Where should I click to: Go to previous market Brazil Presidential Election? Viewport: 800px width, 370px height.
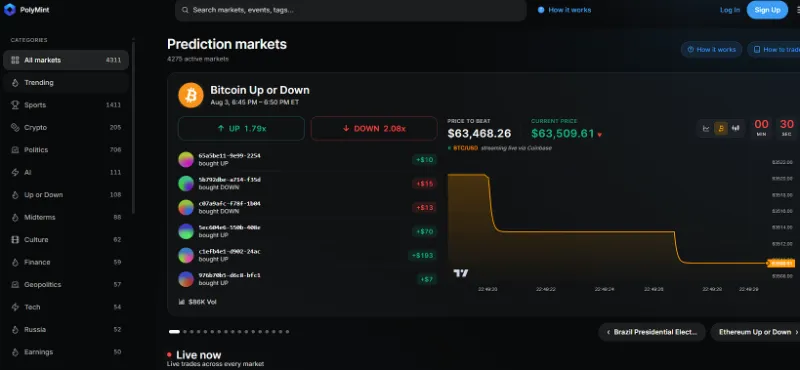click(652, 332)
